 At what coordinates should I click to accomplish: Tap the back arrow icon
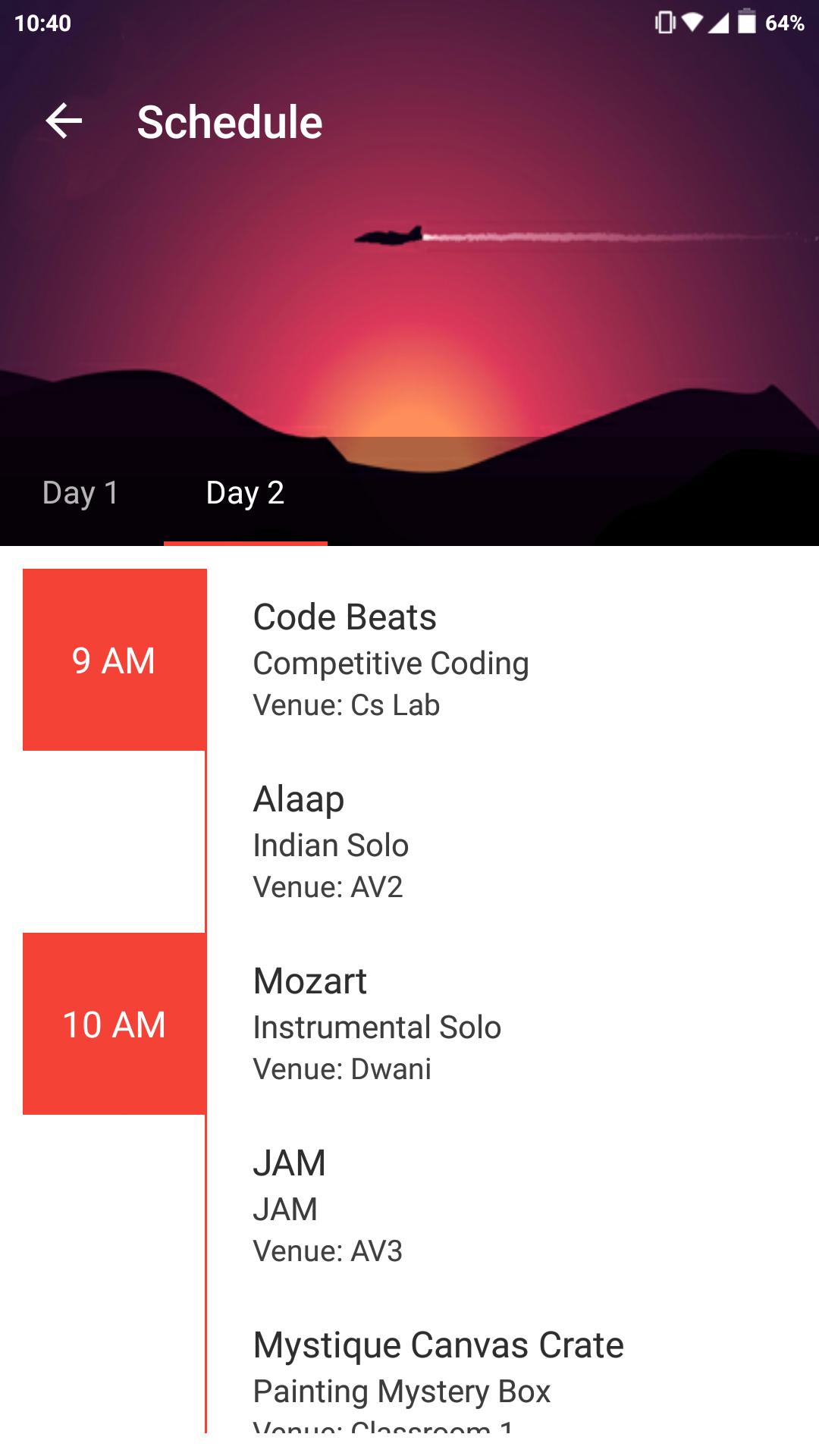64,121
